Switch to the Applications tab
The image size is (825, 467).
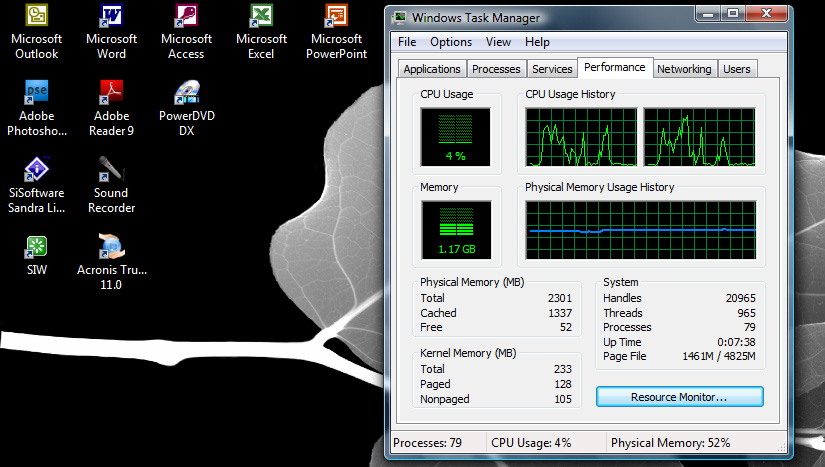(x=432, y=69)
